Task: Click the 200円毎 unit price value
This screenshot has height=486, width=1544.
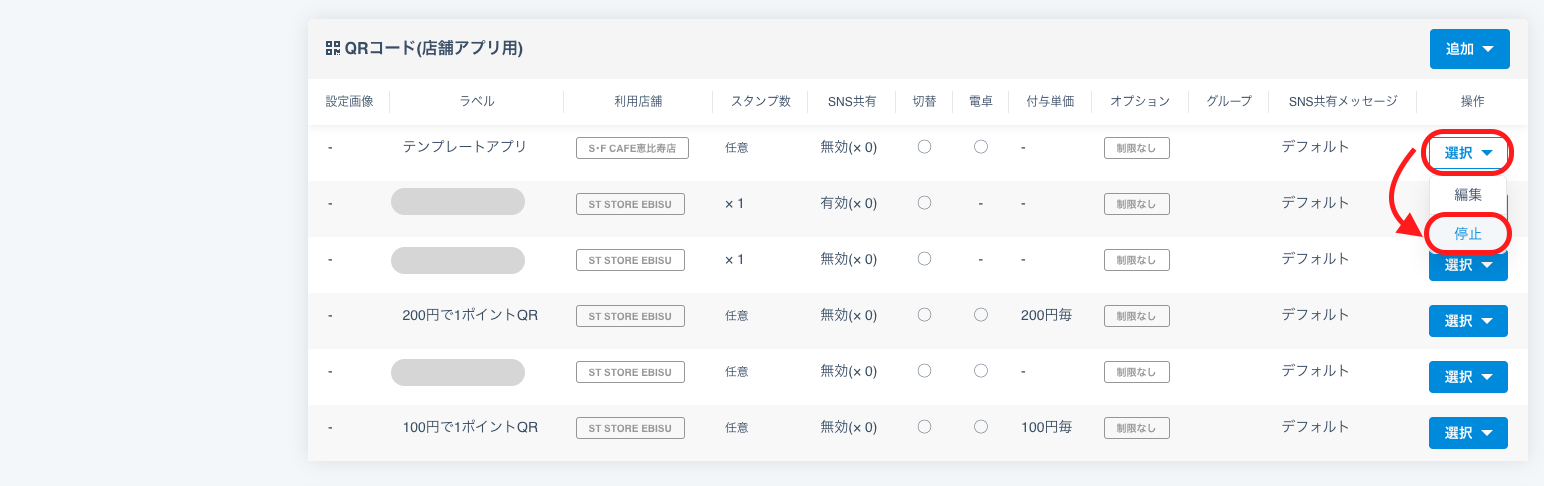Action: [x=1046, y=315]
